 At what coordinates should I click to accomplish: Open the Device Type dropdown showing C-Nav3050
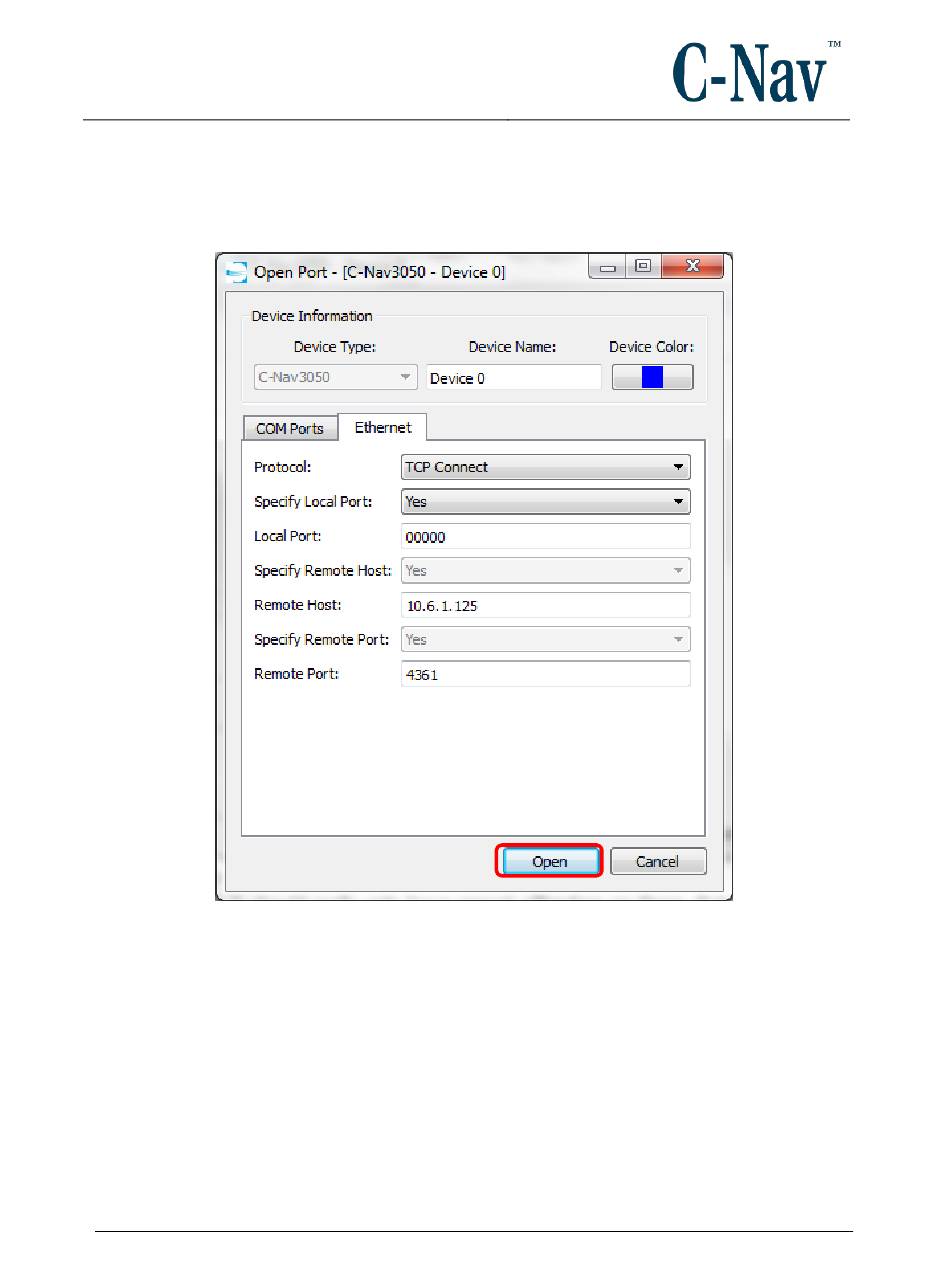[335, 378]
